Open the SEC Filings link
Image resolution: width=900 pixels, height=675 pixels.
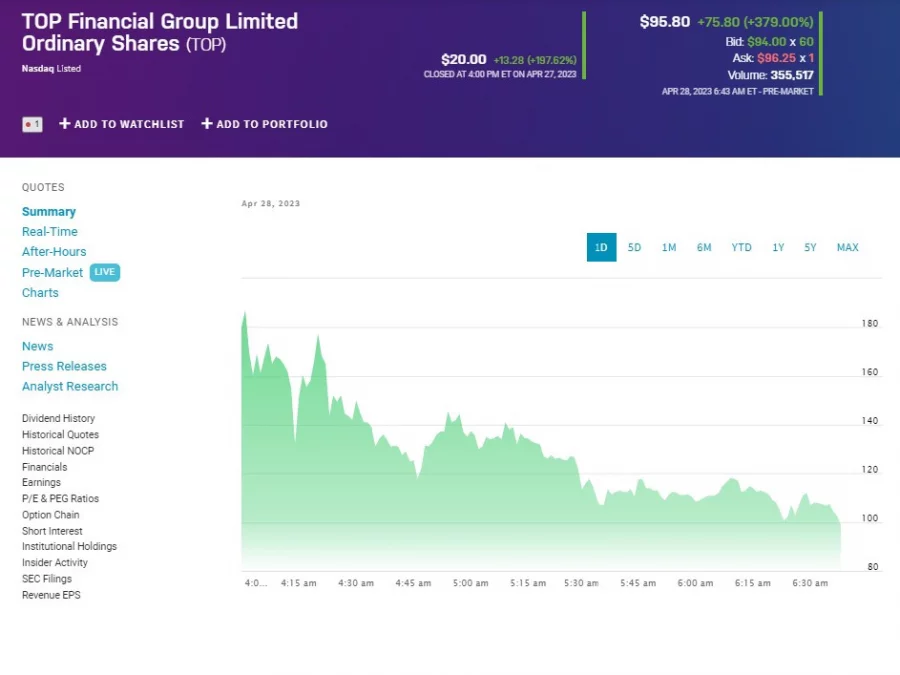(47, 579)
